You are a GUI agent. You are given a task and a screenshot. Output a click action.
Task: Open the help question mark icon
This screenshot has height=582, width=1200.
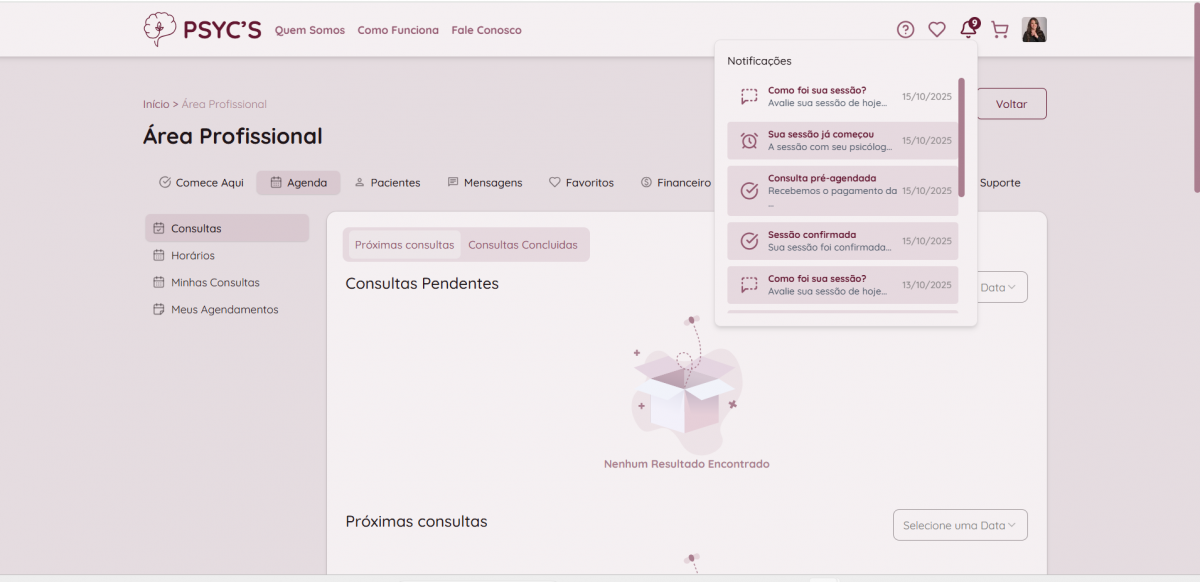(x=905, y=30)
